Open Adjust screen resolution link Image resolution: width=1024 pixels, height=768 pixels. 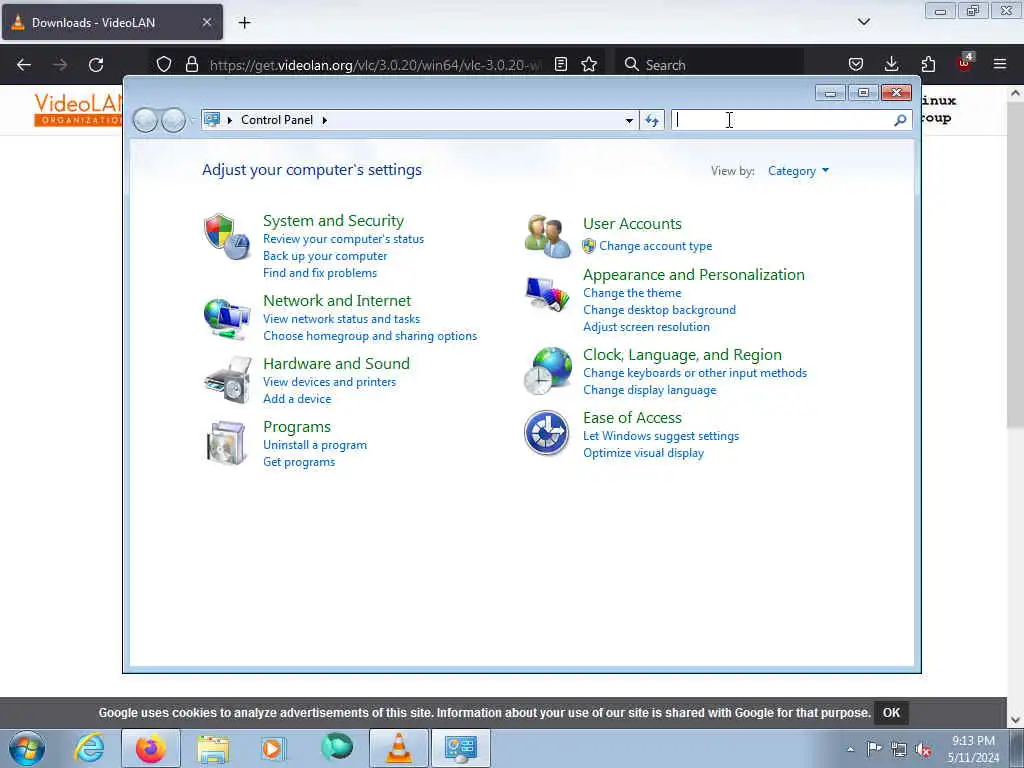tap(647, 327)
